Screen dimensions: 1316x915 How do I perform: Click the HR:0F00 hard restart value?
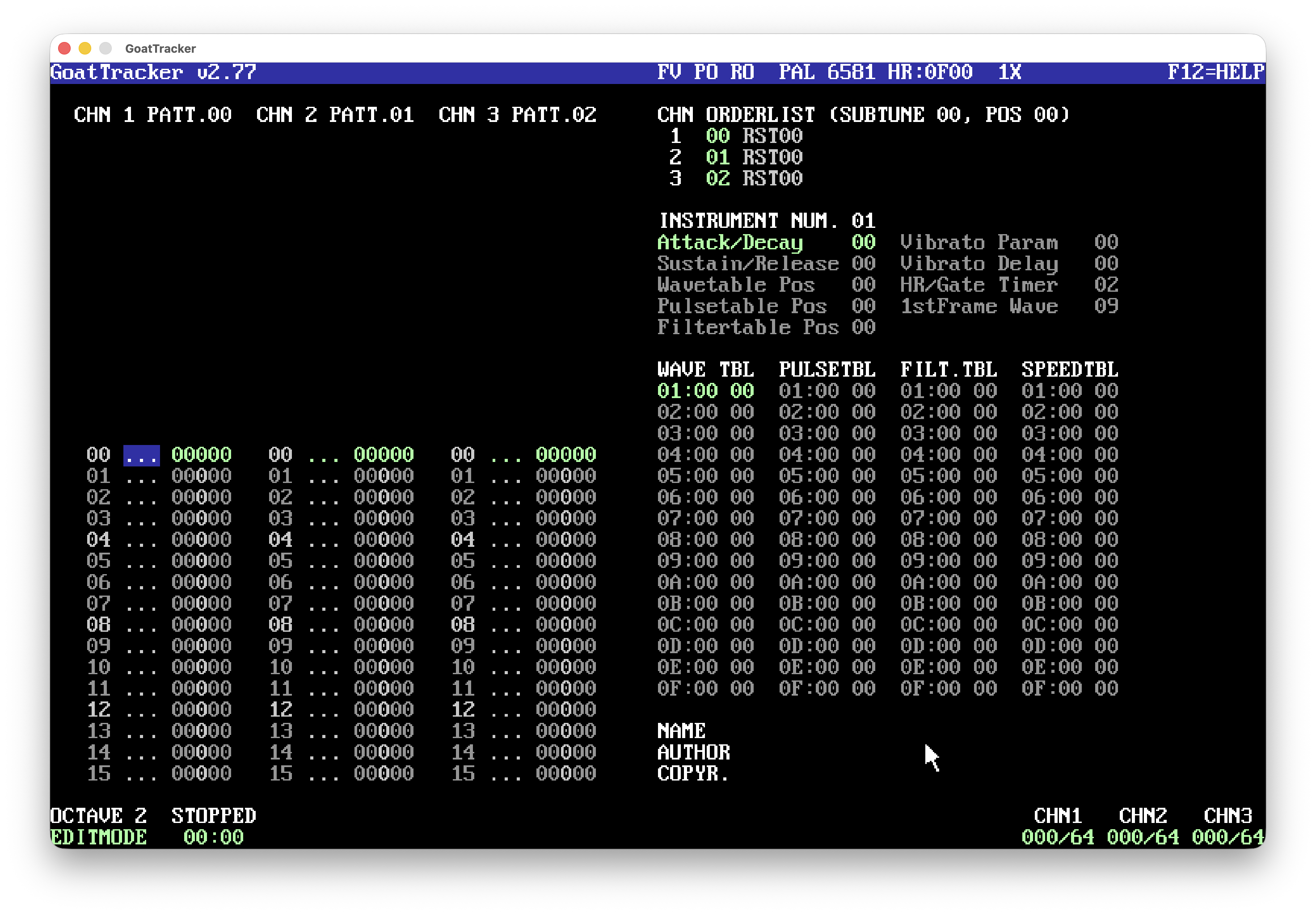(x=930, y=72)
